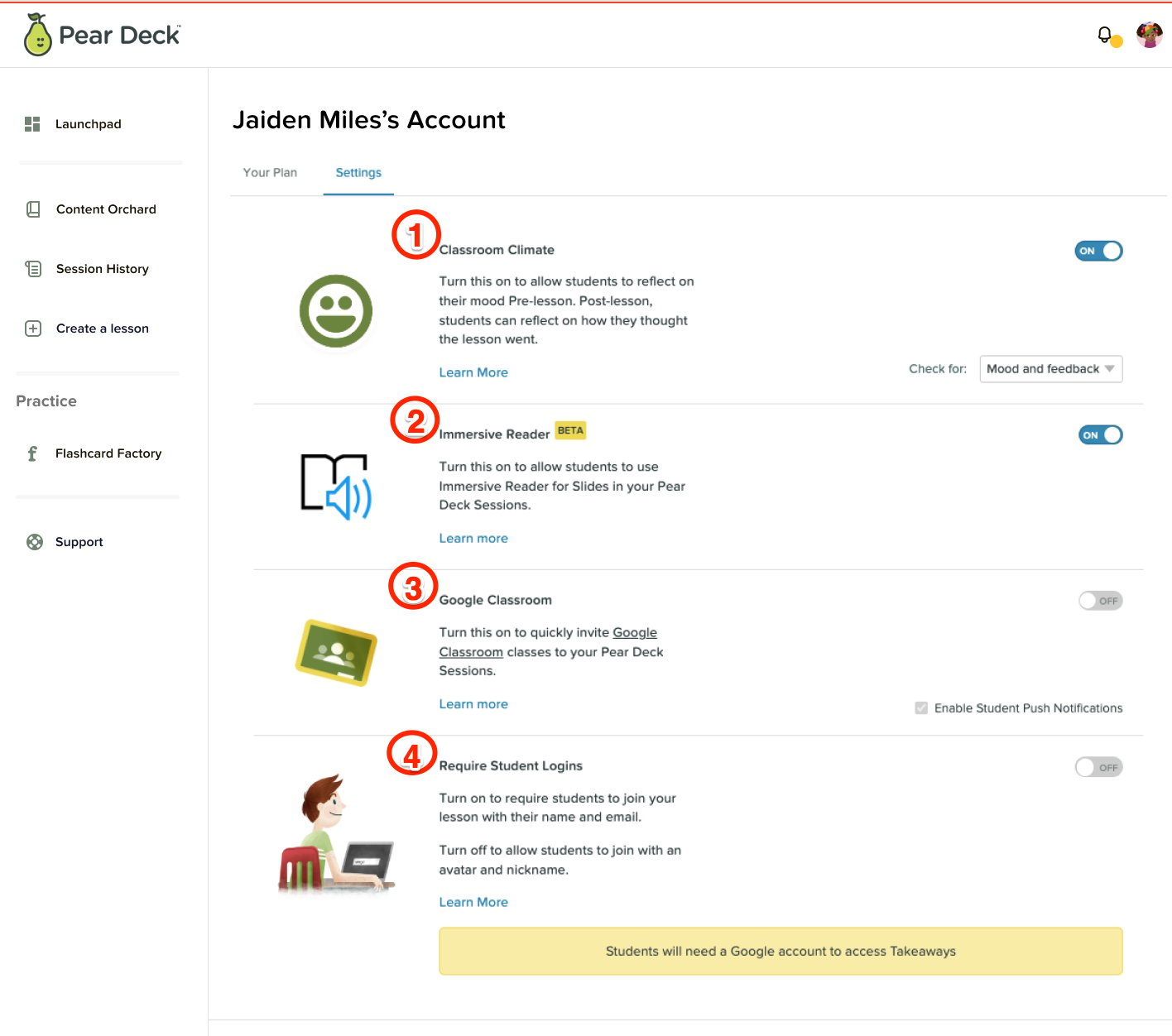The height and width of the screenshot is (1036, 1172).
Task: Open the notifications bell
Action: point(1104,35)
